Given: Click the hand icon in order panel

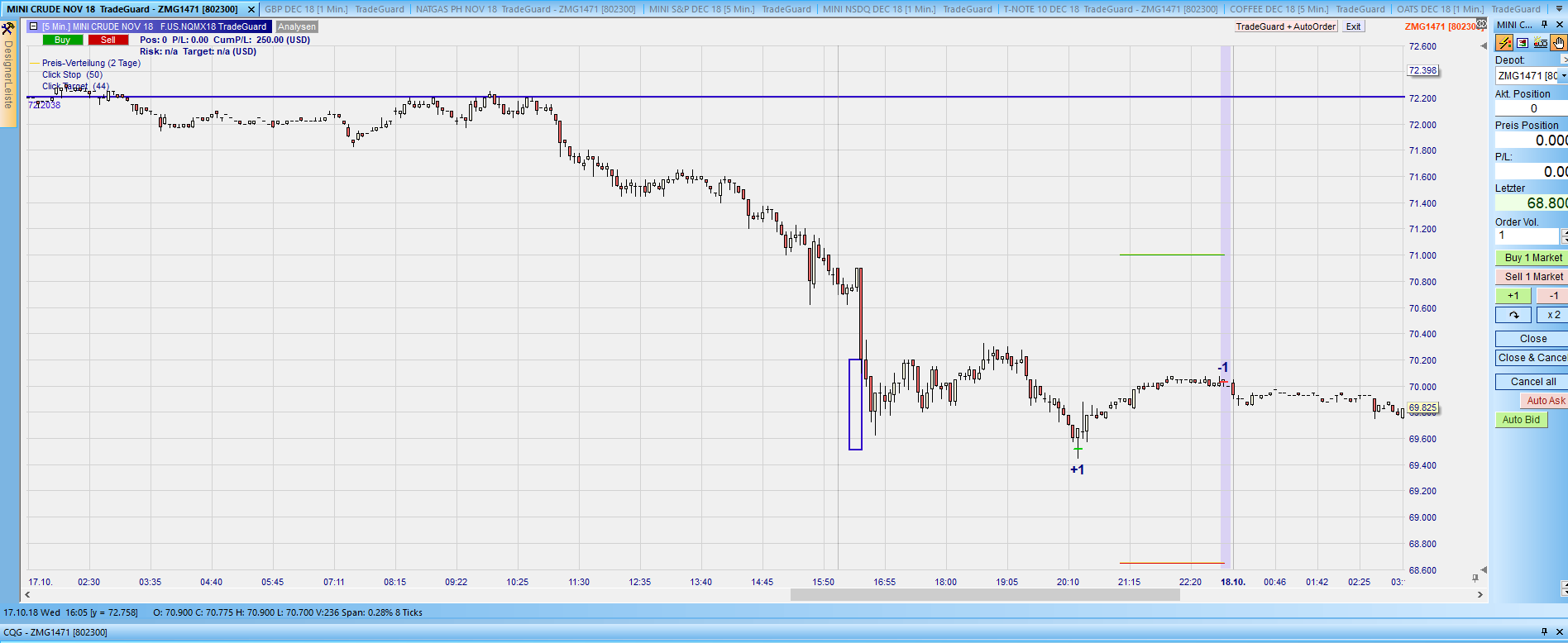Looking at the screenshot, I should (x=1558, y=43).
